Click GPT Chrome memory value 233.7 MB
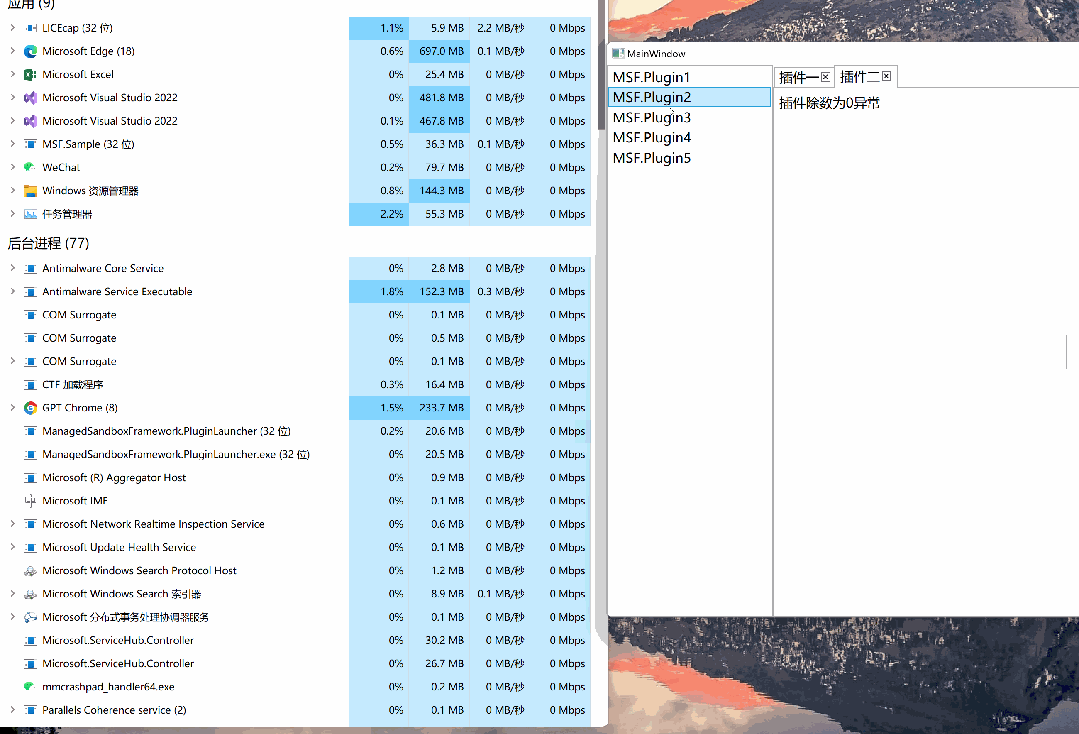1079x734 pixels. 441,408
